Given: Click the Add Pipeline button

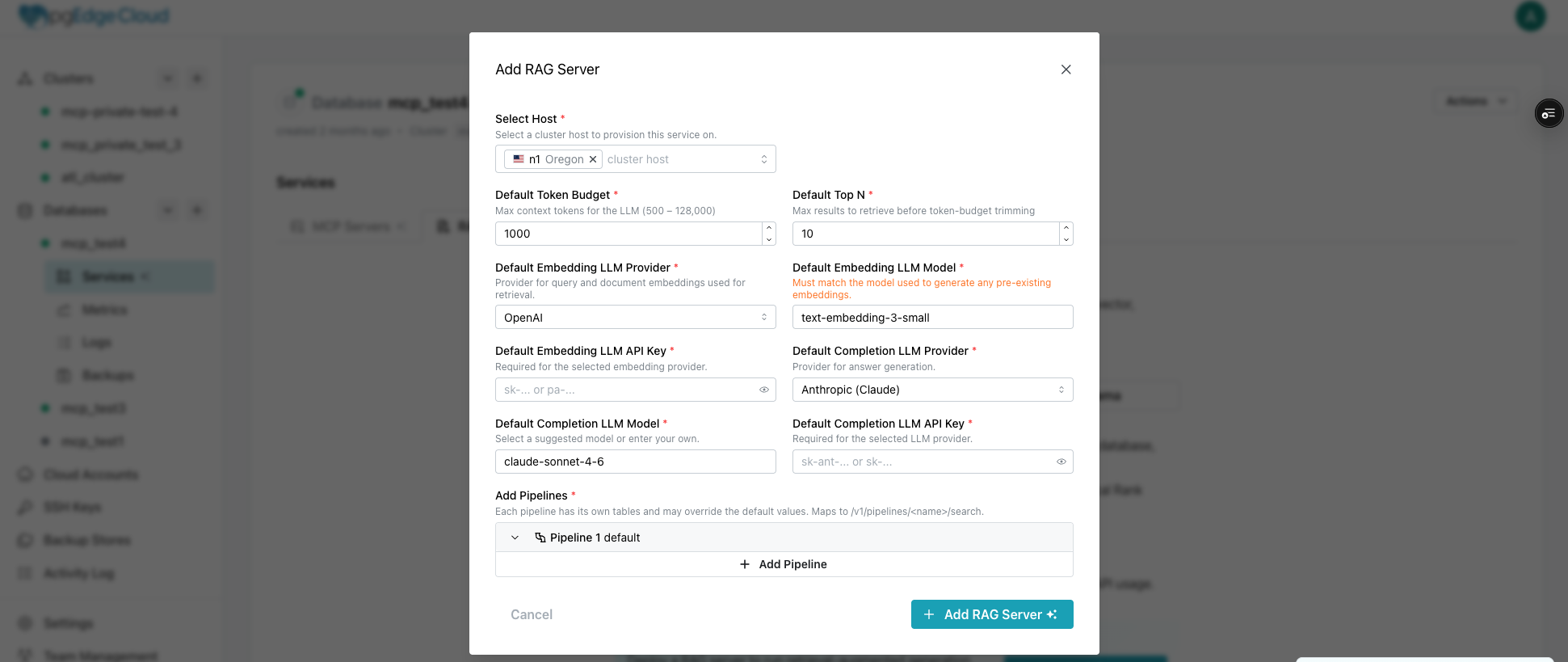Looking at the screenshot, I should point(784,564).
